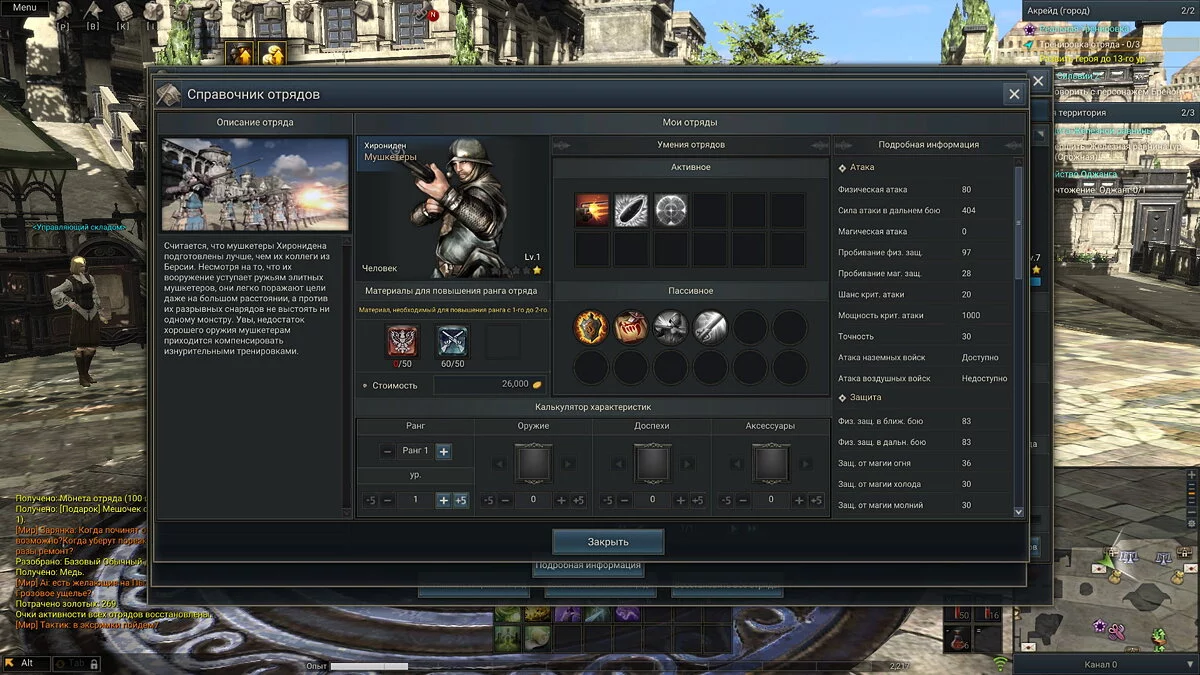
Task: Close the Справочник отрядов window
Action: click(1014, 94)
